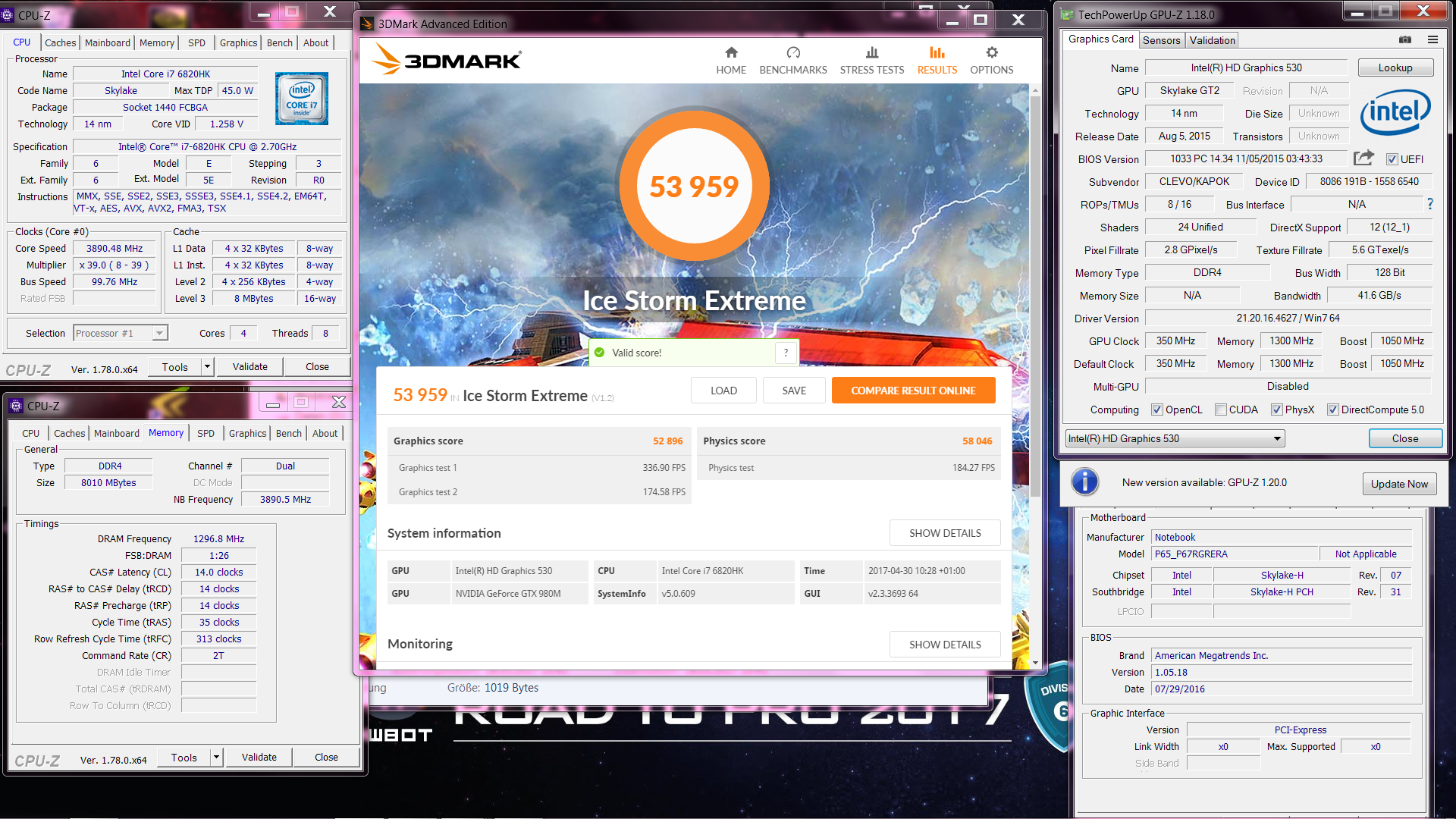Screen dimensions: 1456x819
Task: Open the GPU-Z hamburger menu
Action: [1432, 39]
